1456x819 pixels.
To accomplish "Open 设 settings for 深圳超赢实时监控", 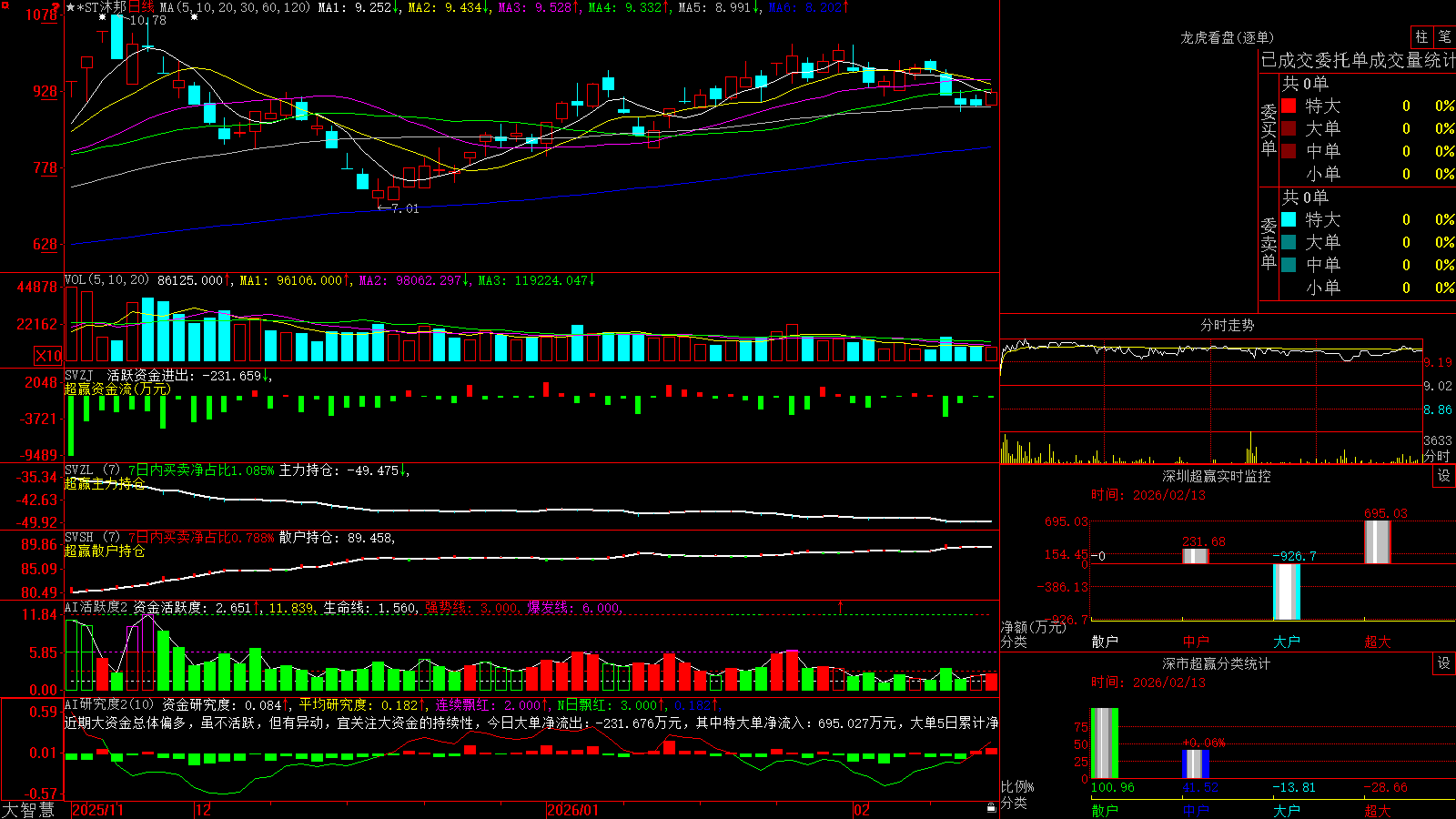I will [1444, 476].
